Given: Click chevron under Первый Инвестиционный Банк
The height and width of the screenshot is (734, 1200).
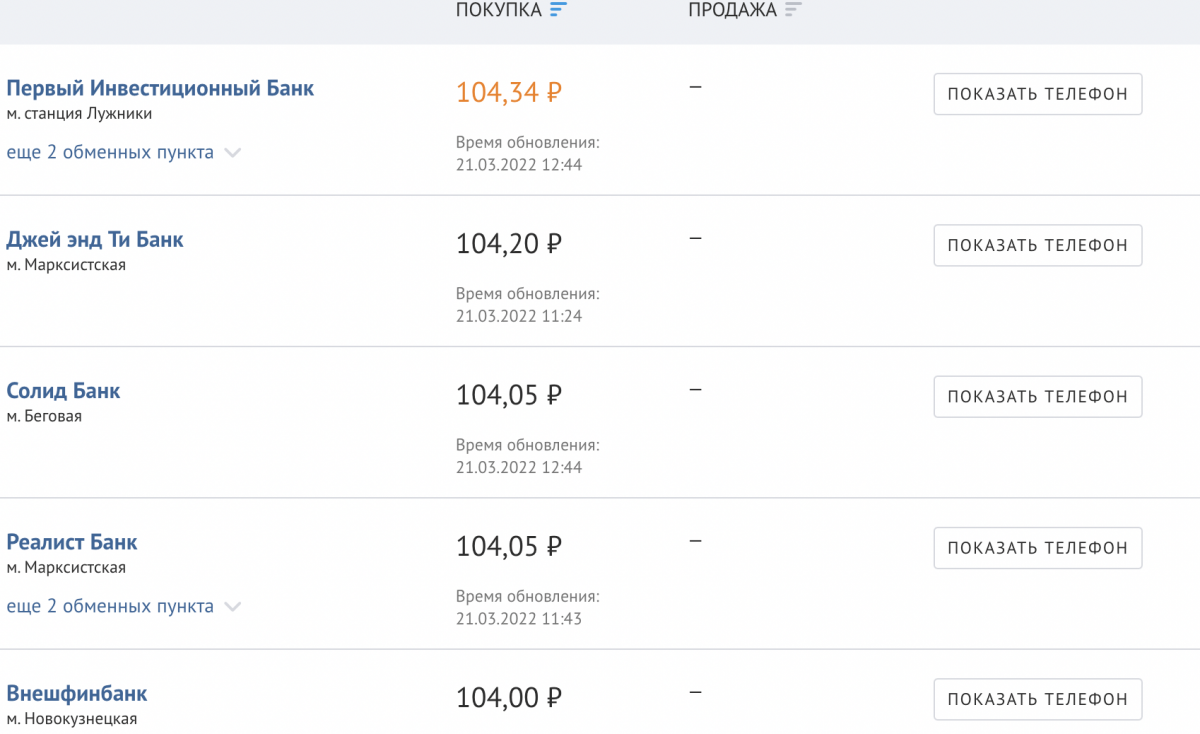Looking at the screenshot, I should (x=232, y=153).
